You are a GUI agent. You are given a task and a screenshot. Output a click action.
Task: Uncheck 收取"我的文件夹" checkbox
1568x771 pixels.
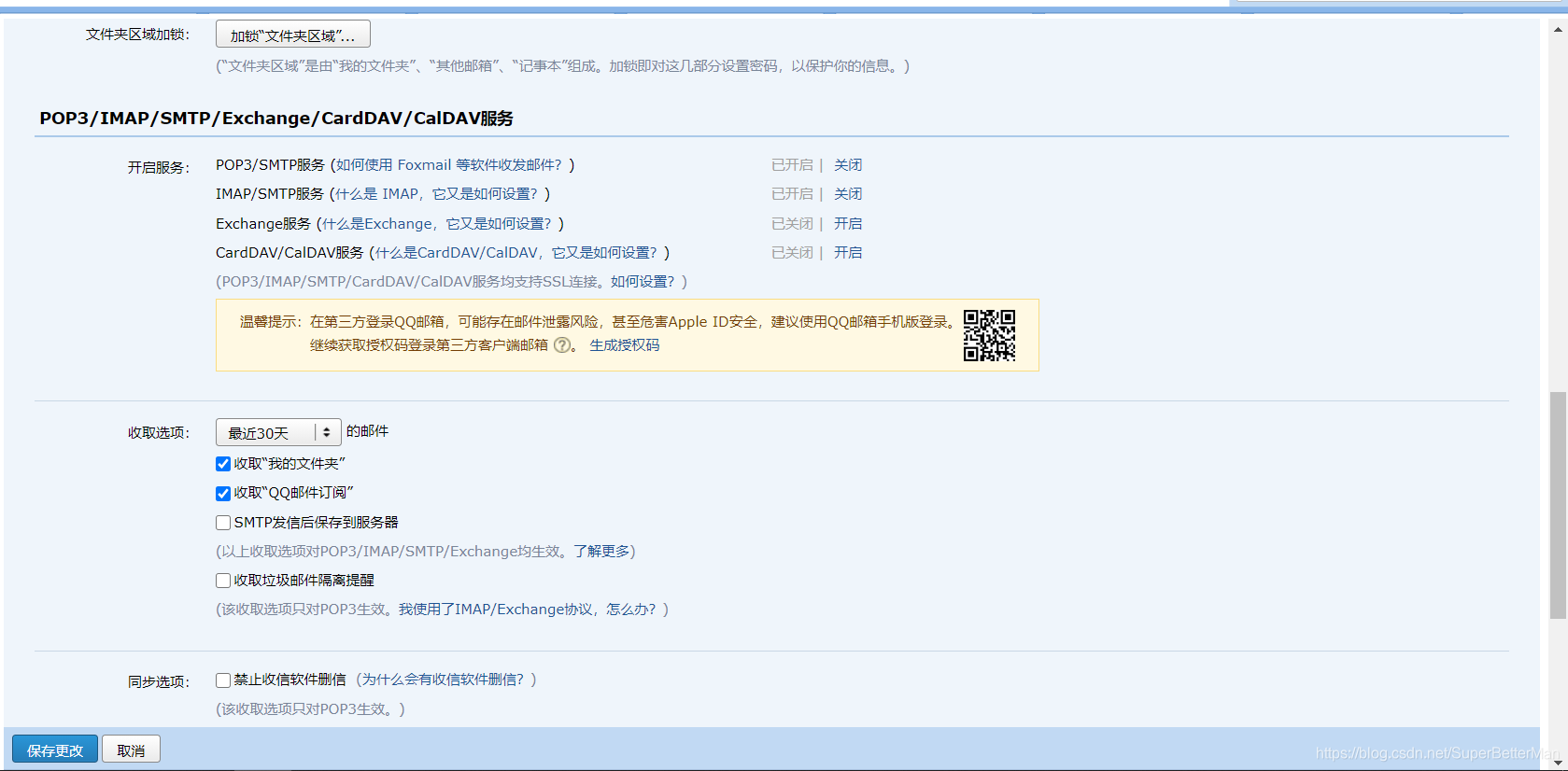[x=223, y=464]
